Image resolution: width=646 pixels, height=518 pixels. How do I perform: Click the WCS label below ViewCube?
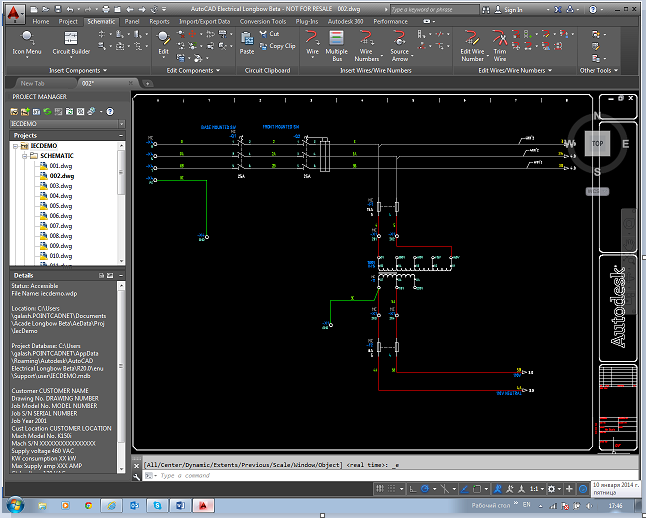pyautogui.click(x=597, y=192)
